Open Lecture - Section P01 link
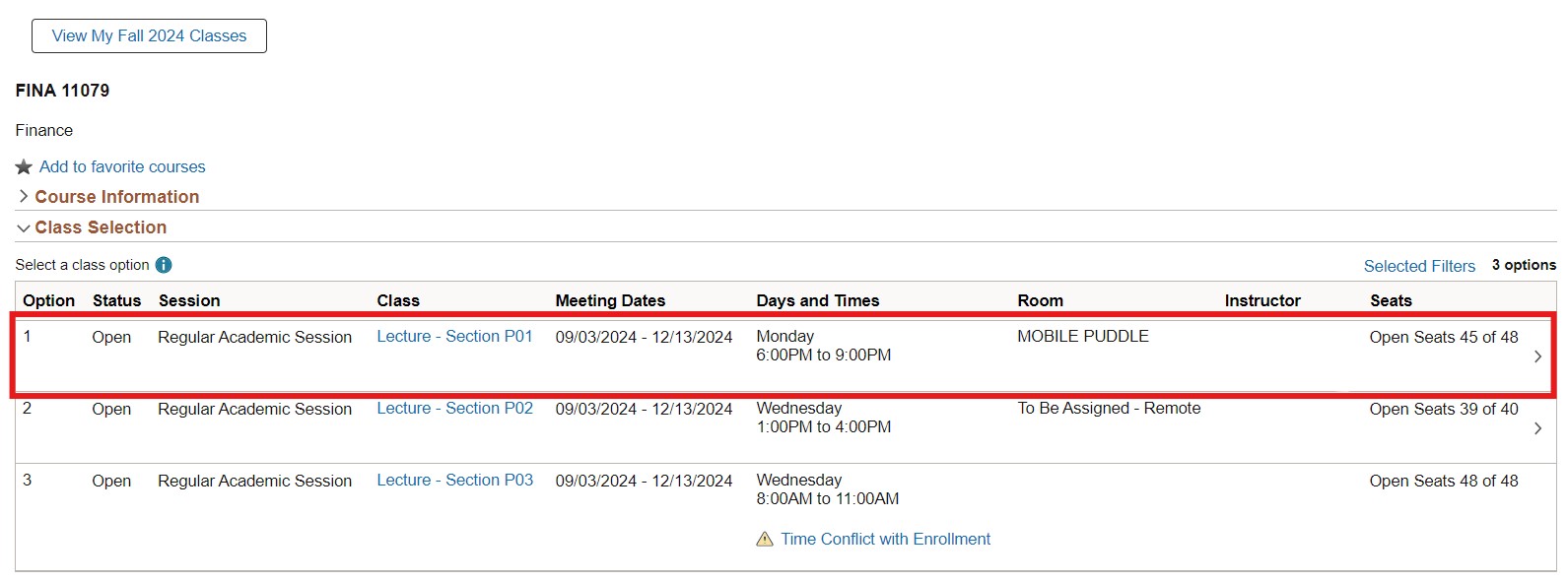Image resolution: width=1568 pixels, height=582 pixels. click(454, 337)
